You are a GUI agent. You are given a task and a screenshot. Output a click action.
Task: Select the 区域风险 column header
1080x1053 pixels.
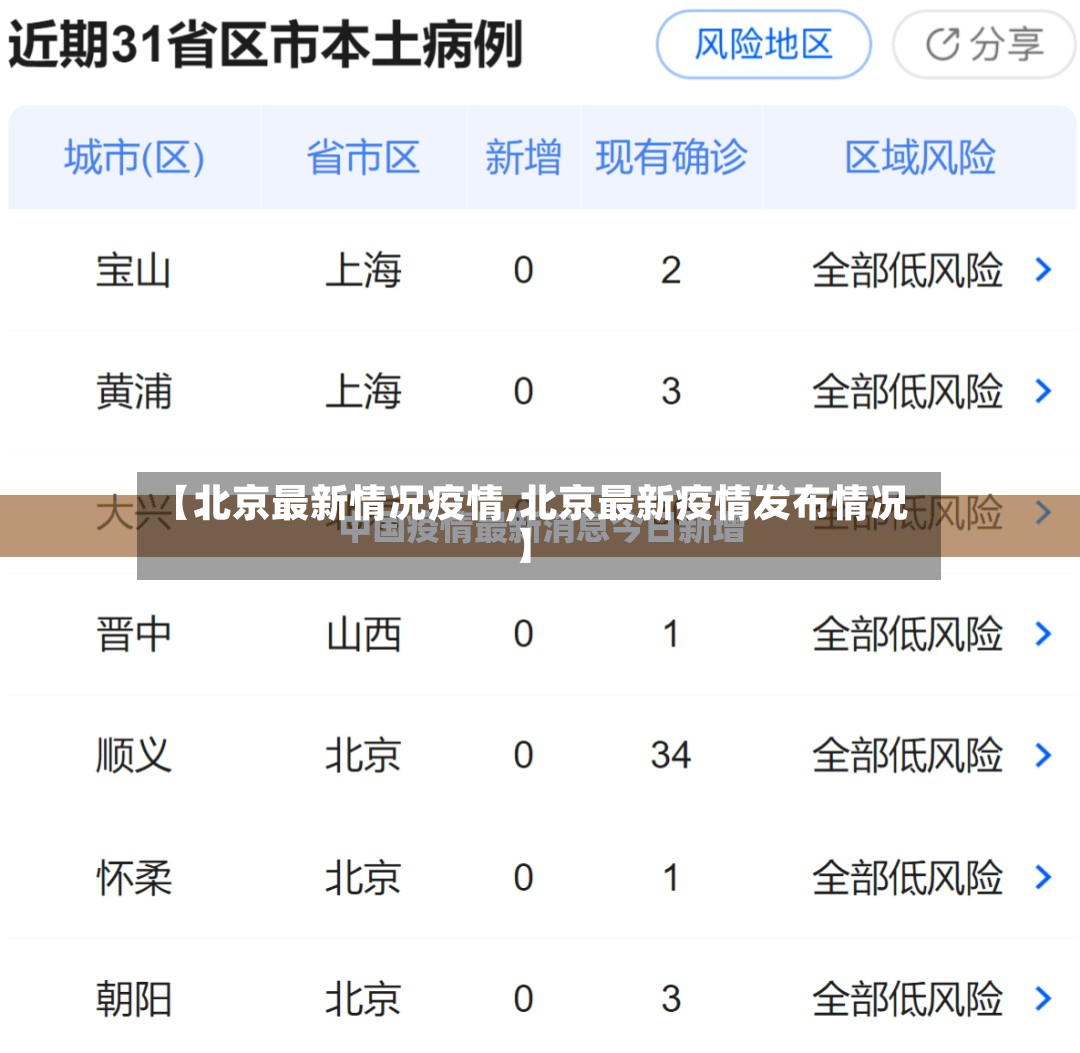(x=920, y=157)
